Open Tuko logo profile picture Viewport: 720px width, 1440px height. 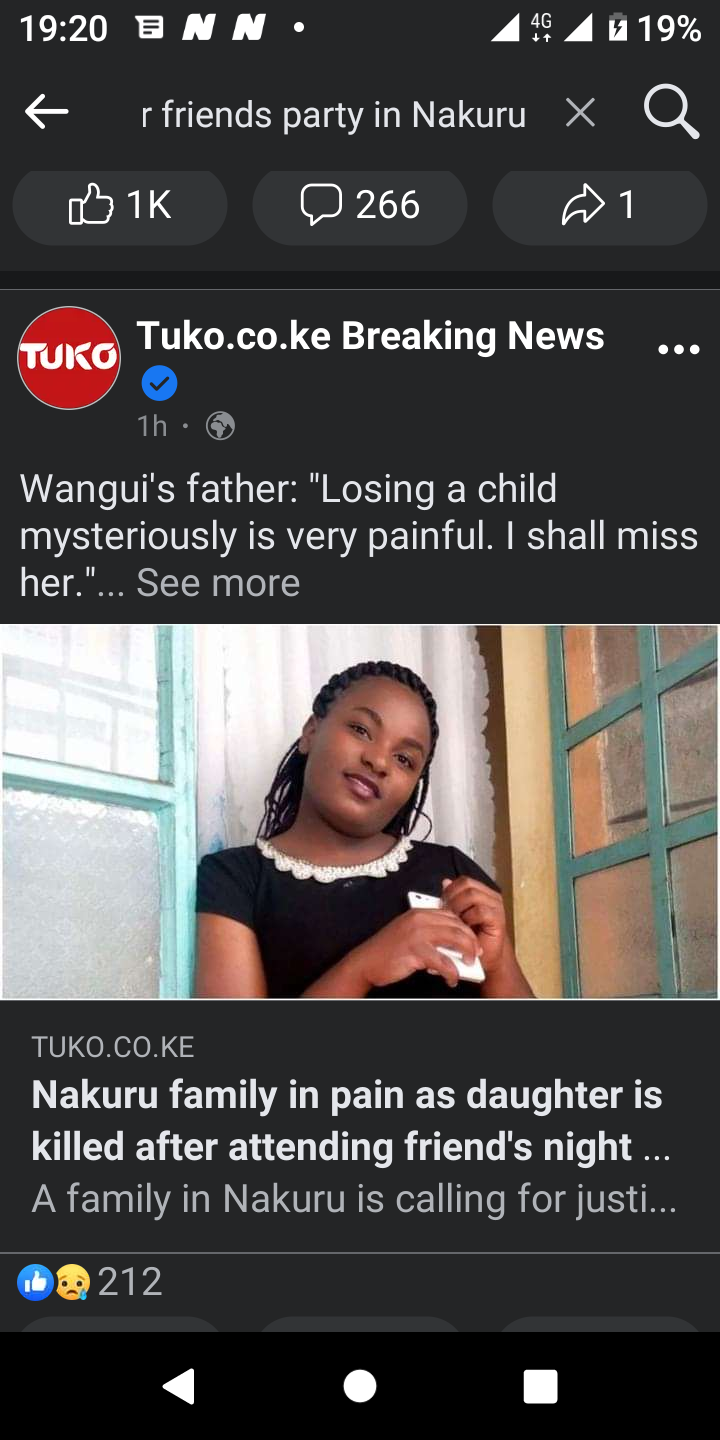pyautogui.click(x=69, y=358)
